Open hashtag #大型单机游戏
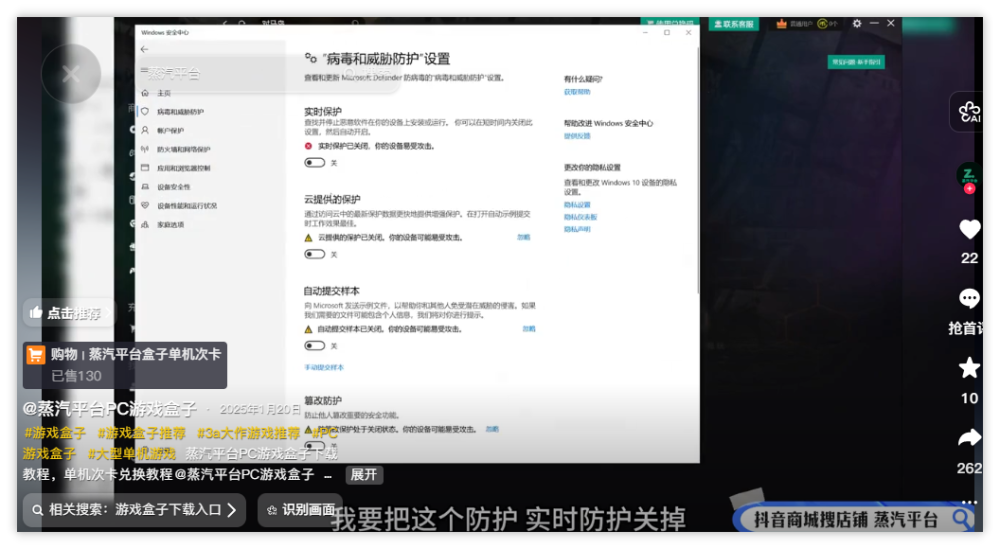The height and width of the screenshot is (549, 1000). 131,453
